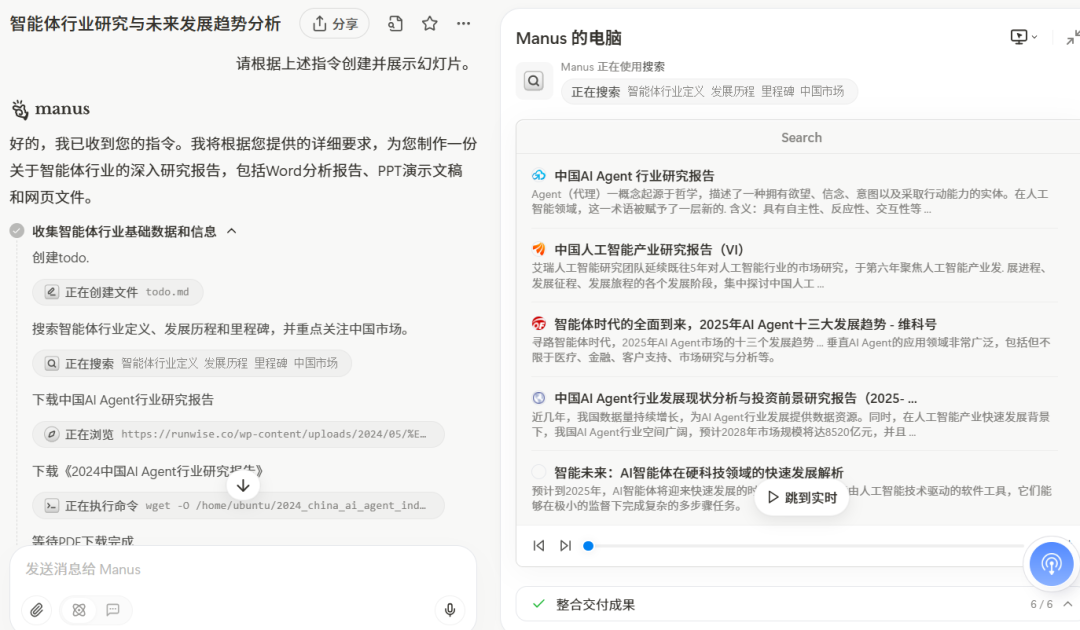
Task: Click the 整合交付成果 task status row
Action: (x=799, y=605)
